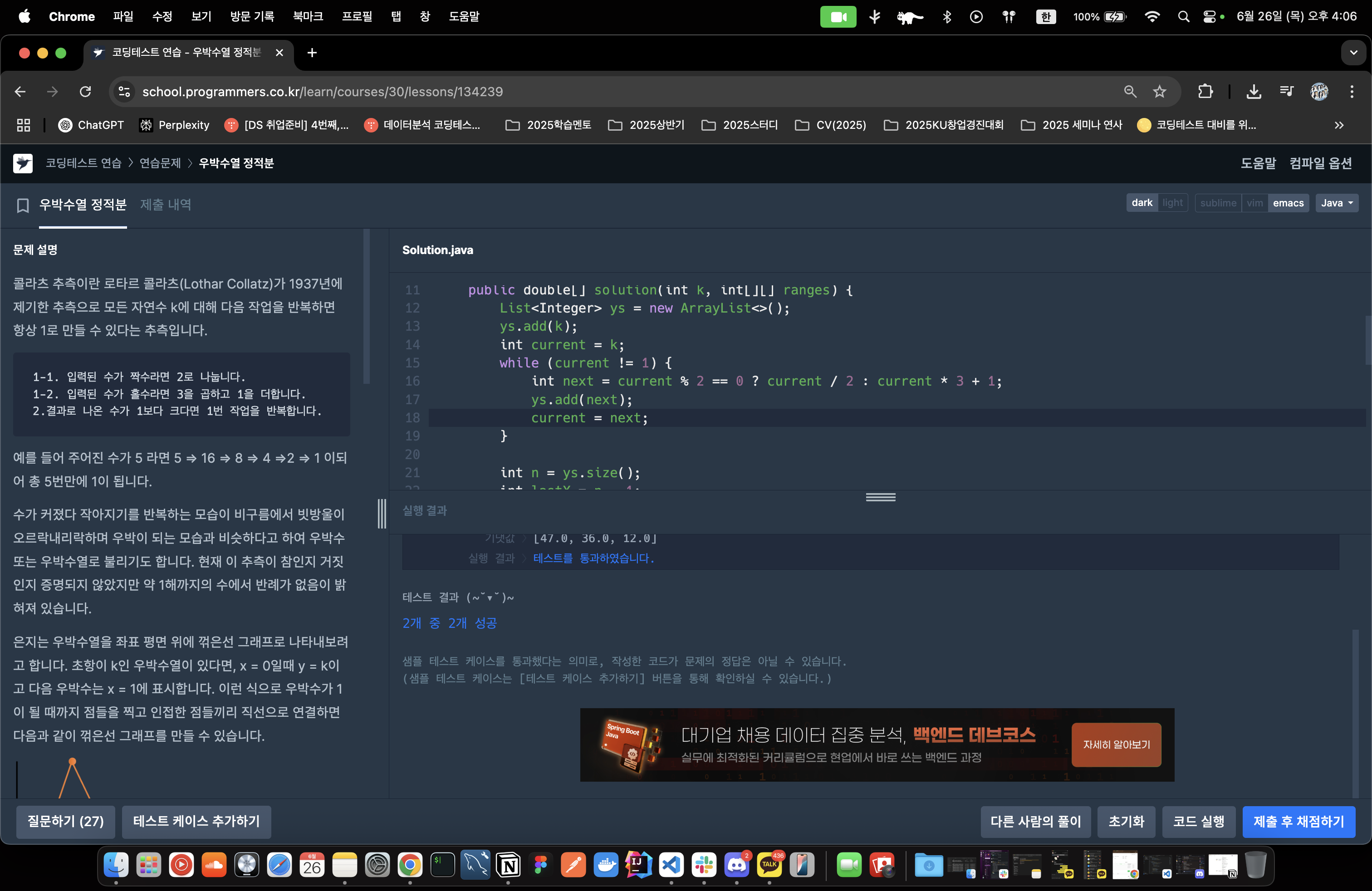
Task: Go back to the previous page
Action: 20,92
